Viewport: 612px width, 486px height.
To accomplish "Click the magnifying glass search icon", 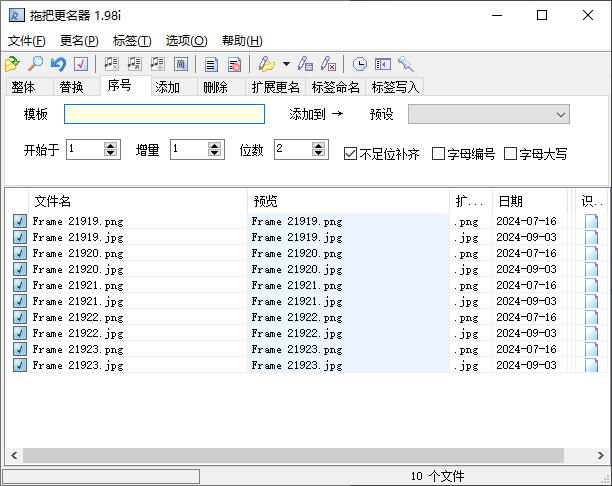I will pyautogui.click(x=35, y=64).
